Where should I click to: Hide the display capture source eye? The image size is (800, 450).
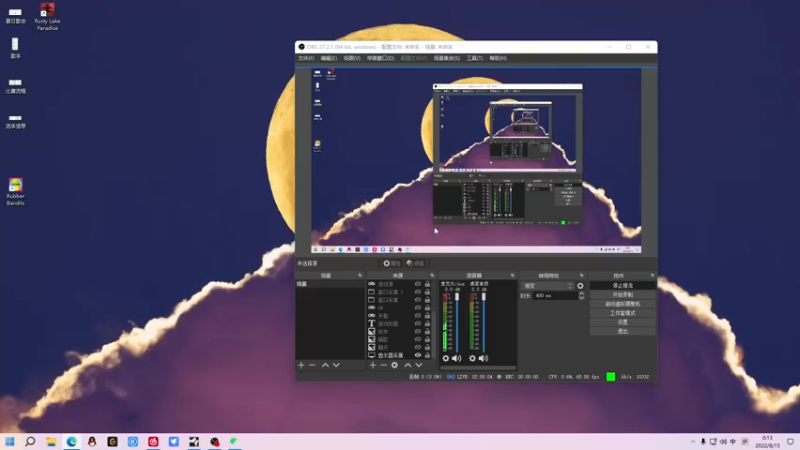point(418,355)
